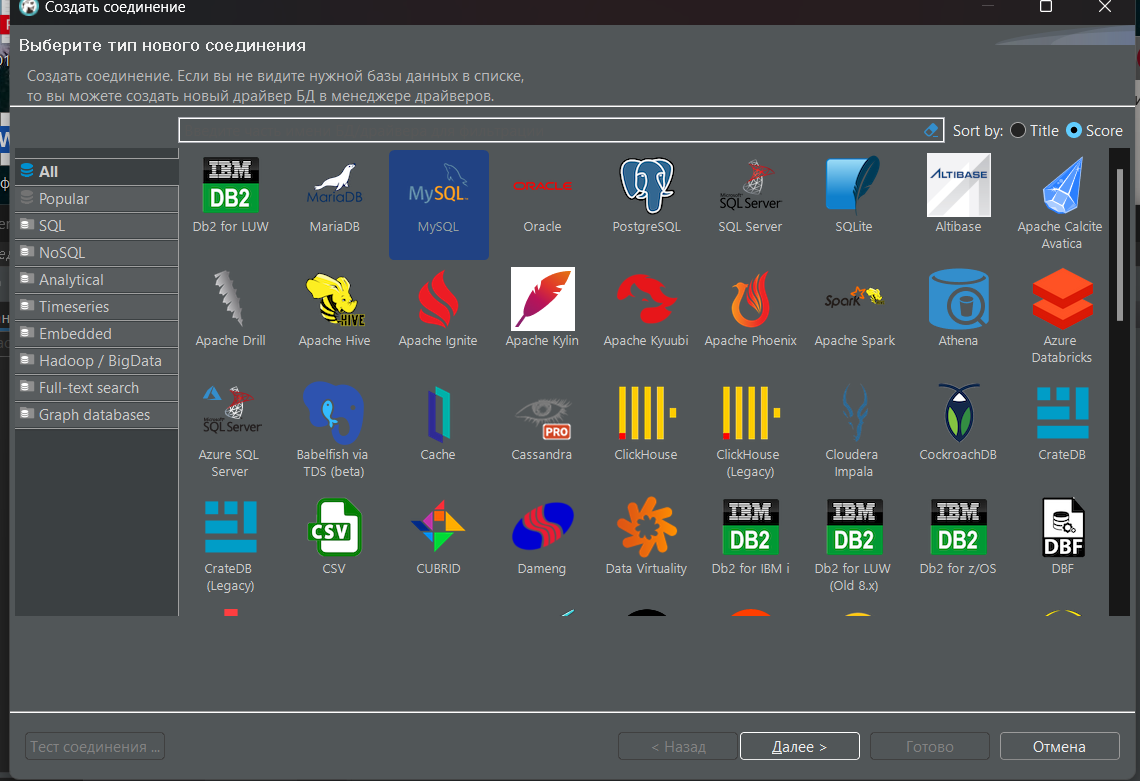Select the Db2 for z/OS icon

(958, 527)
